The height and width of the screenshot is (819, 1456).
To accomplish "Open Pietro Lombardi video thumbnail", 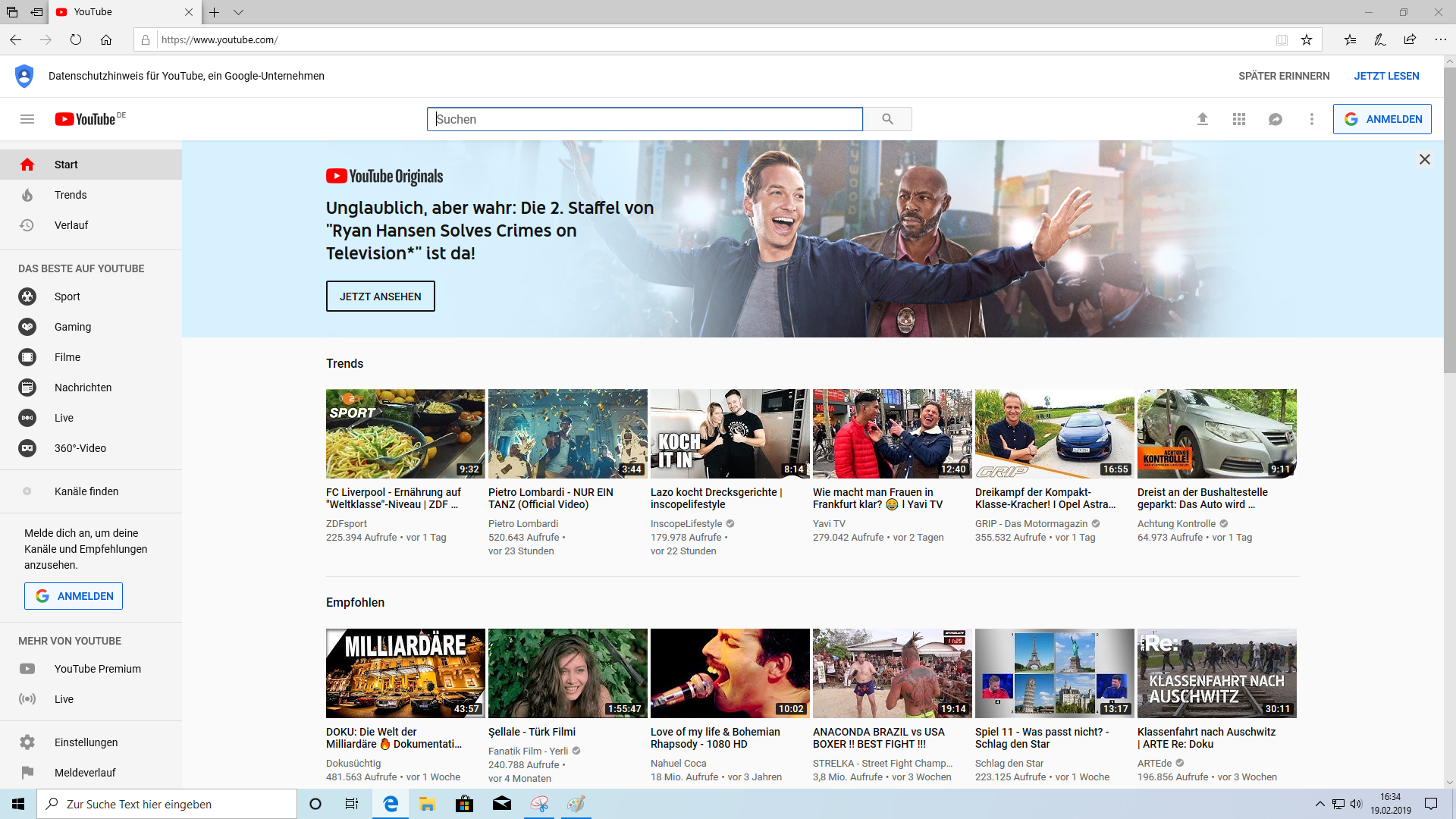I will tap(568, 434).
